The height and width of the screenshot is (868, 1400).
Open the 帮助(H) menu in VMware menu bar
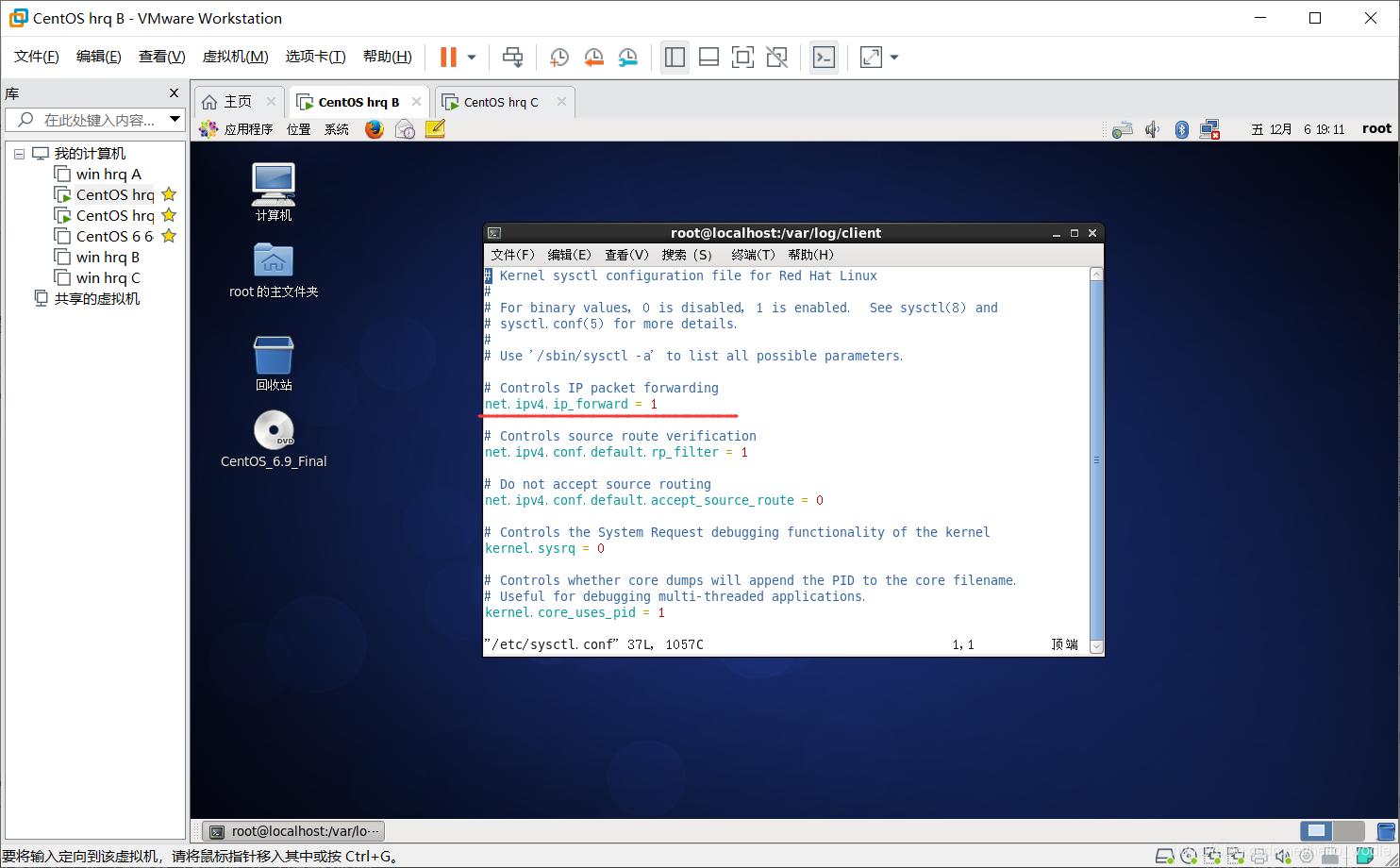[388, 57]
